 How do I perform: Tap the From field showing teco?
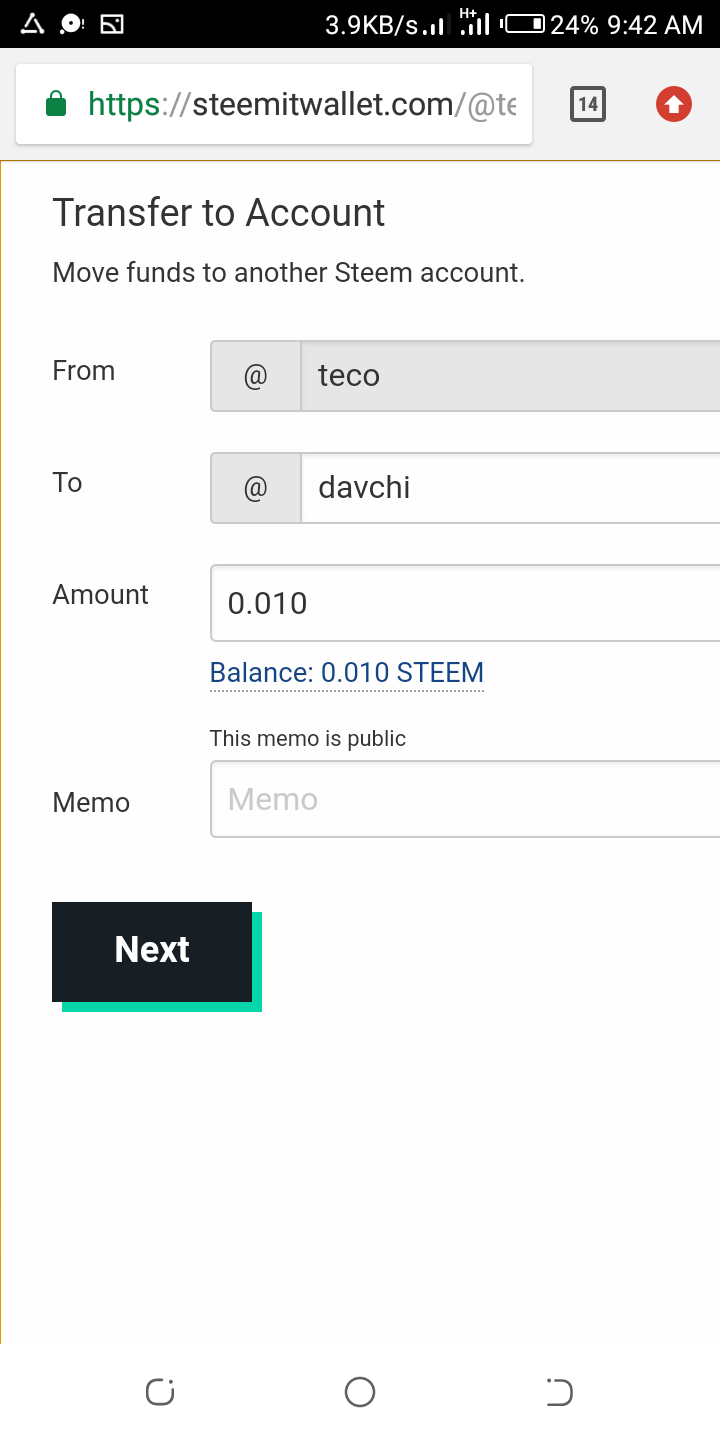[x=510, y=376]
